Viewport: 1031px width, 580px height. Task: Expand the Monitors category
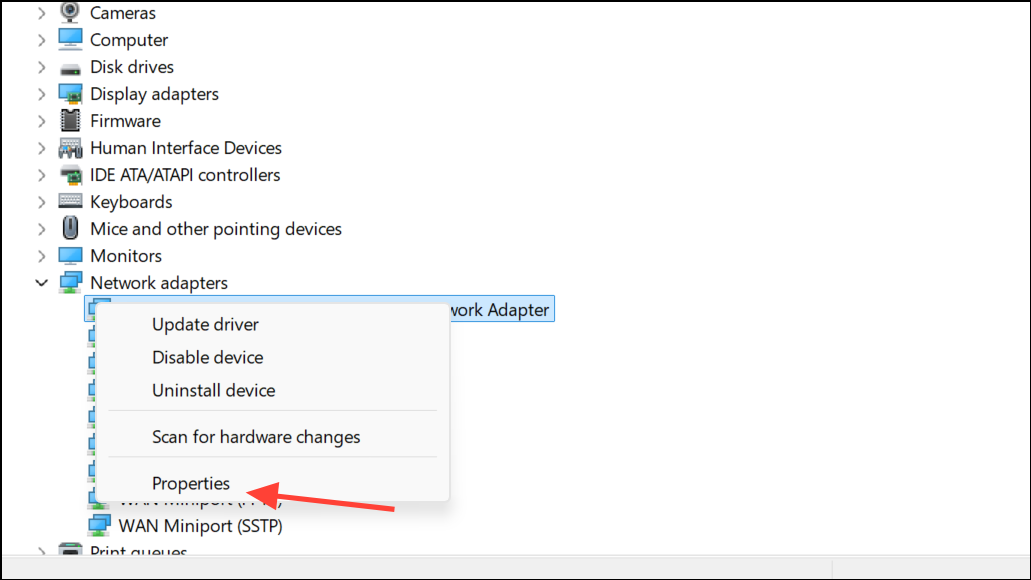coord(41,256)
